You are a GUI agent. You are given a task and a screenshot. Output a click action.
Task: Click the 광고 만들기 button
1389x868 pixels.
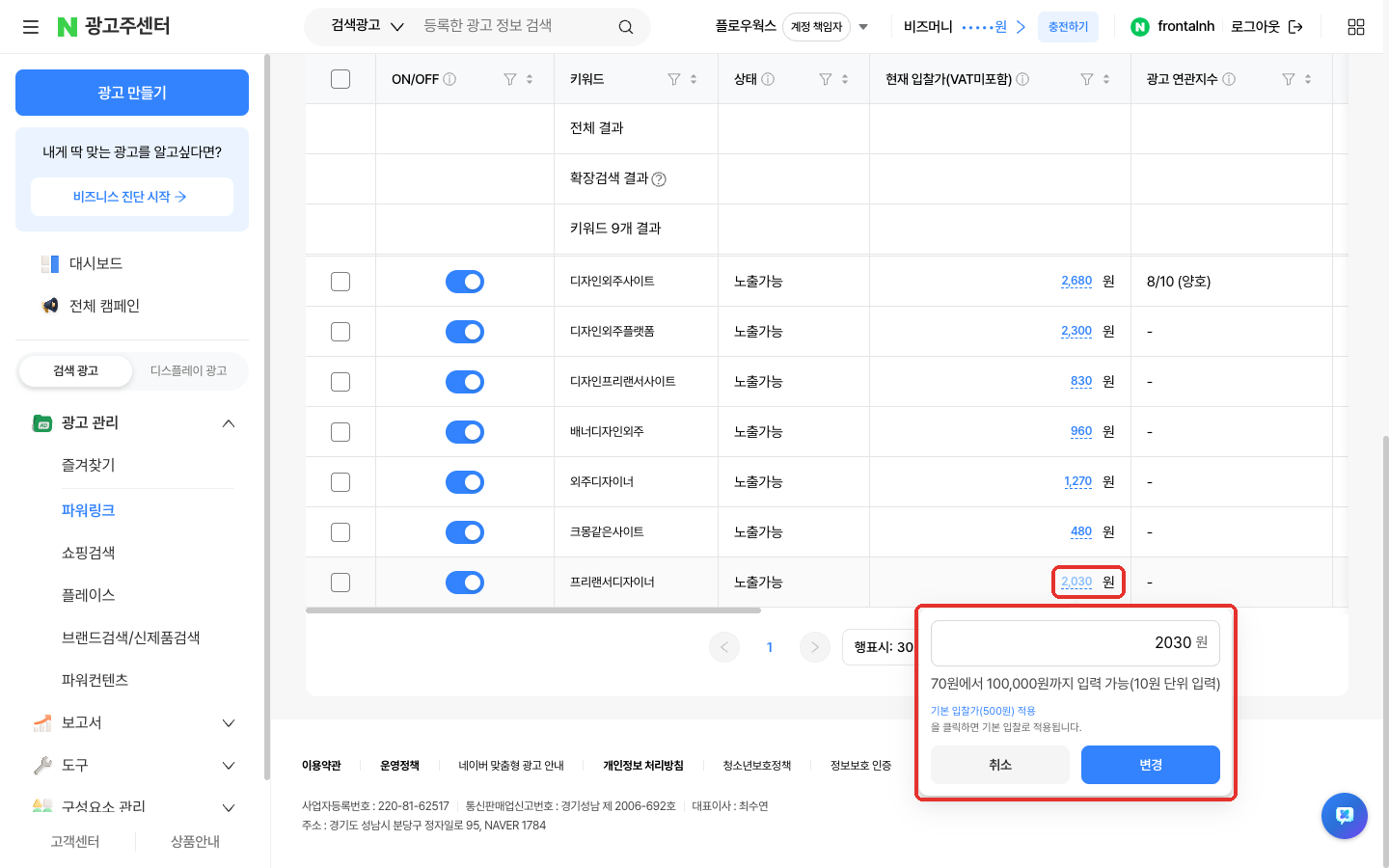click(x=132, y=93)
